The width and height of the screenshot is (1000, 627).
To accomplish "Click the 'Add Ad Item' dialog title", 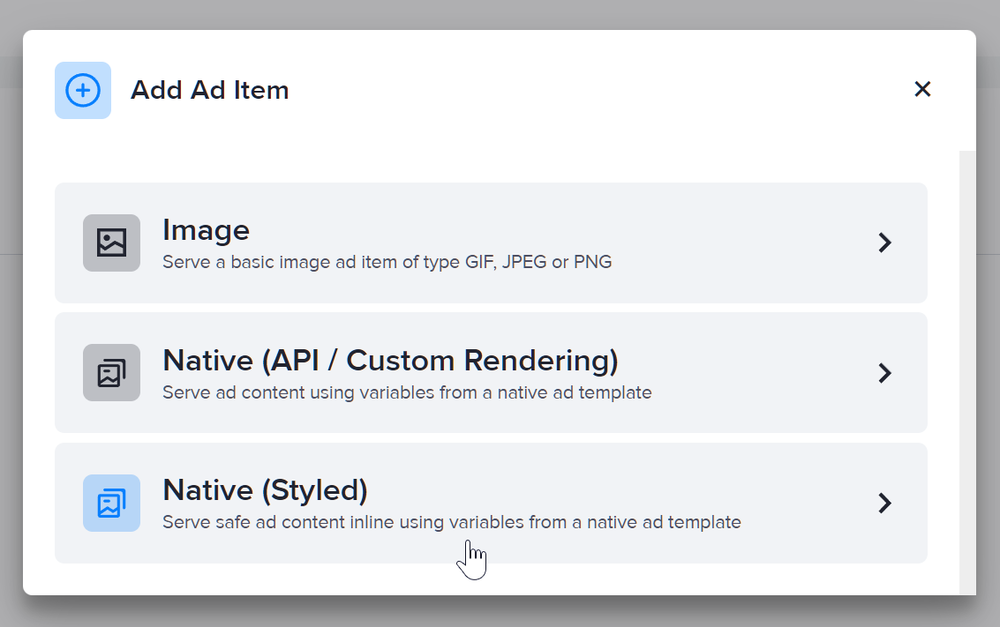I will [x=210, y=90].
